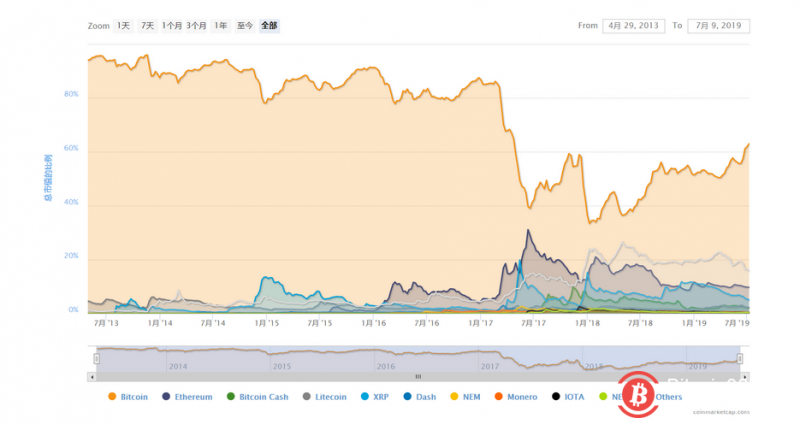Click the 1月 '18 x-axis label
The width and height of the screenshot is (800, 424).
(x=587, y=323)
